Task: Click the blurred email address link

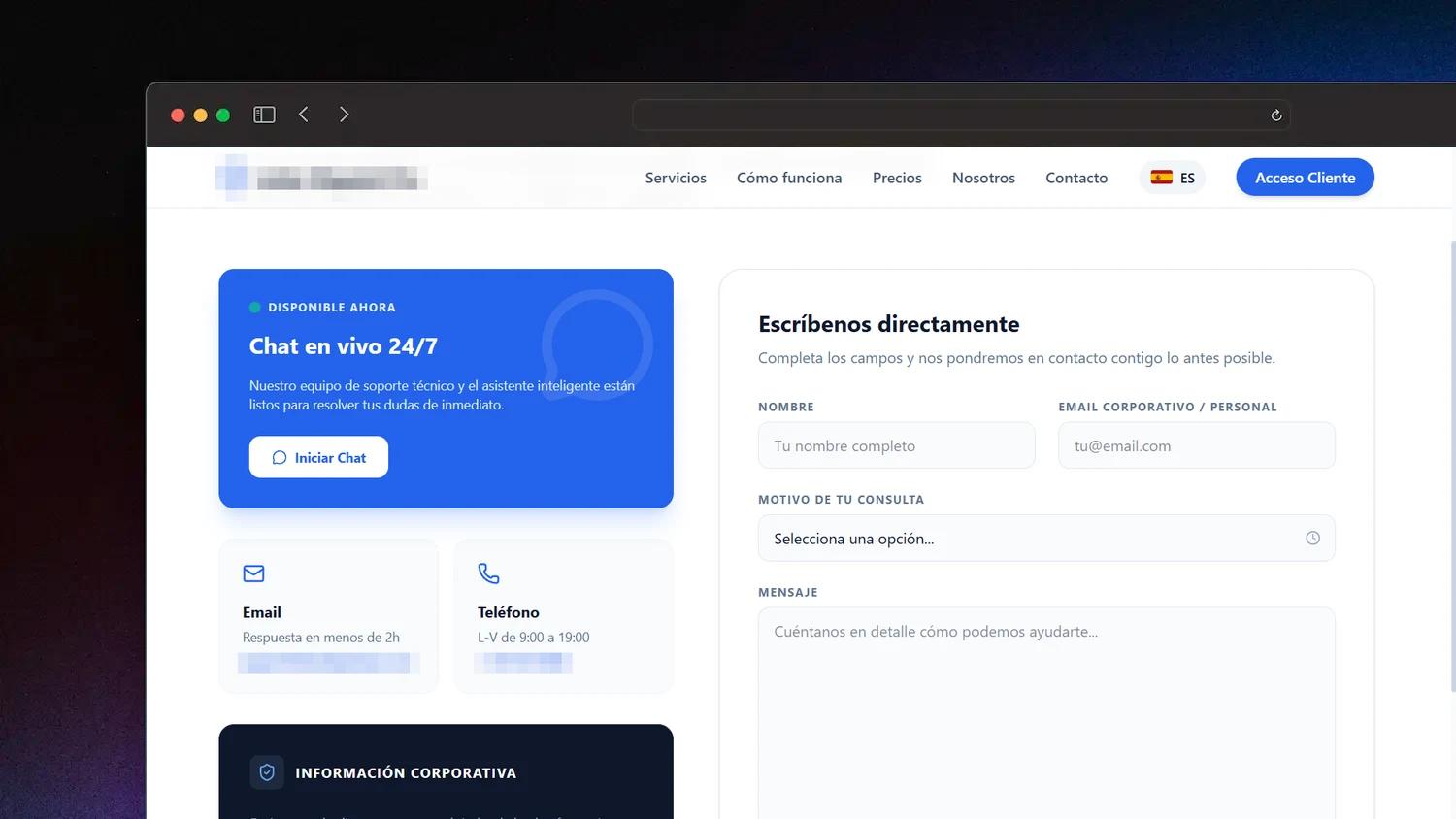Action: (x=329, y=663)
